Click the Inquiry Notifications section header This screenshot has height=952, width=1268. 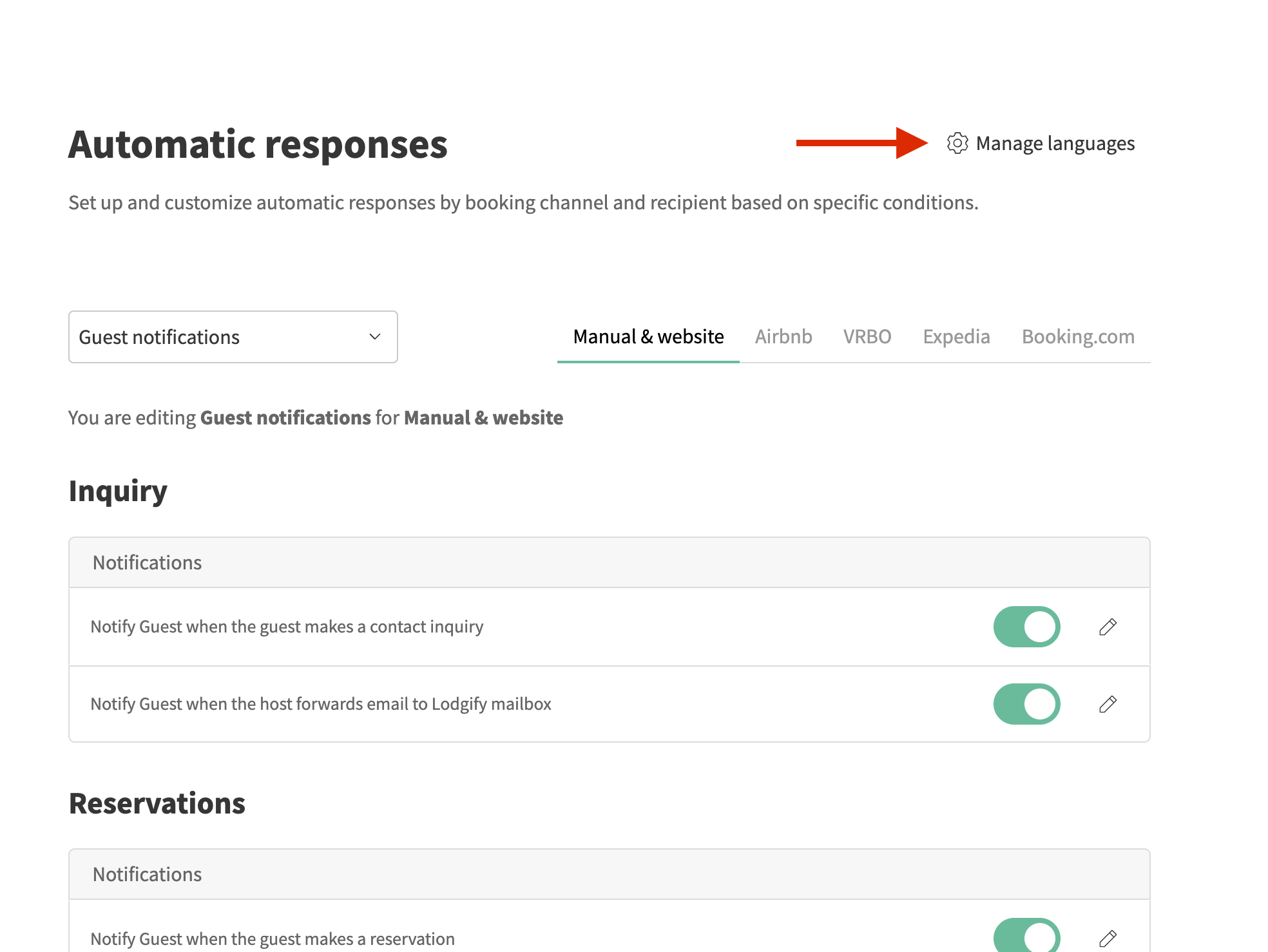(x=148, y=562)
